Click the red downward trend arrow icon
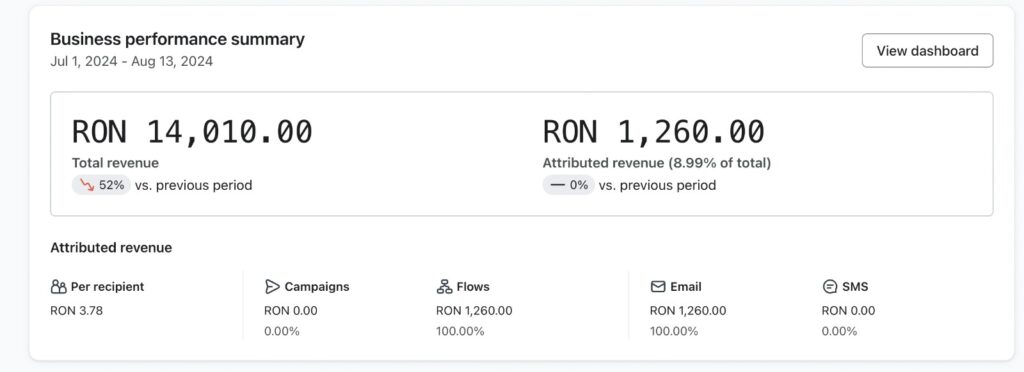 tap(87, 185)
